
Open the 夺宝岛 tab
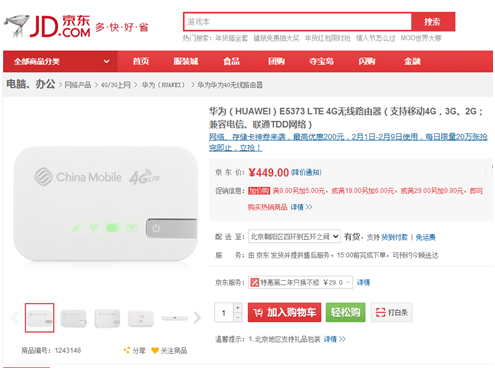click(x=321, y=61)
